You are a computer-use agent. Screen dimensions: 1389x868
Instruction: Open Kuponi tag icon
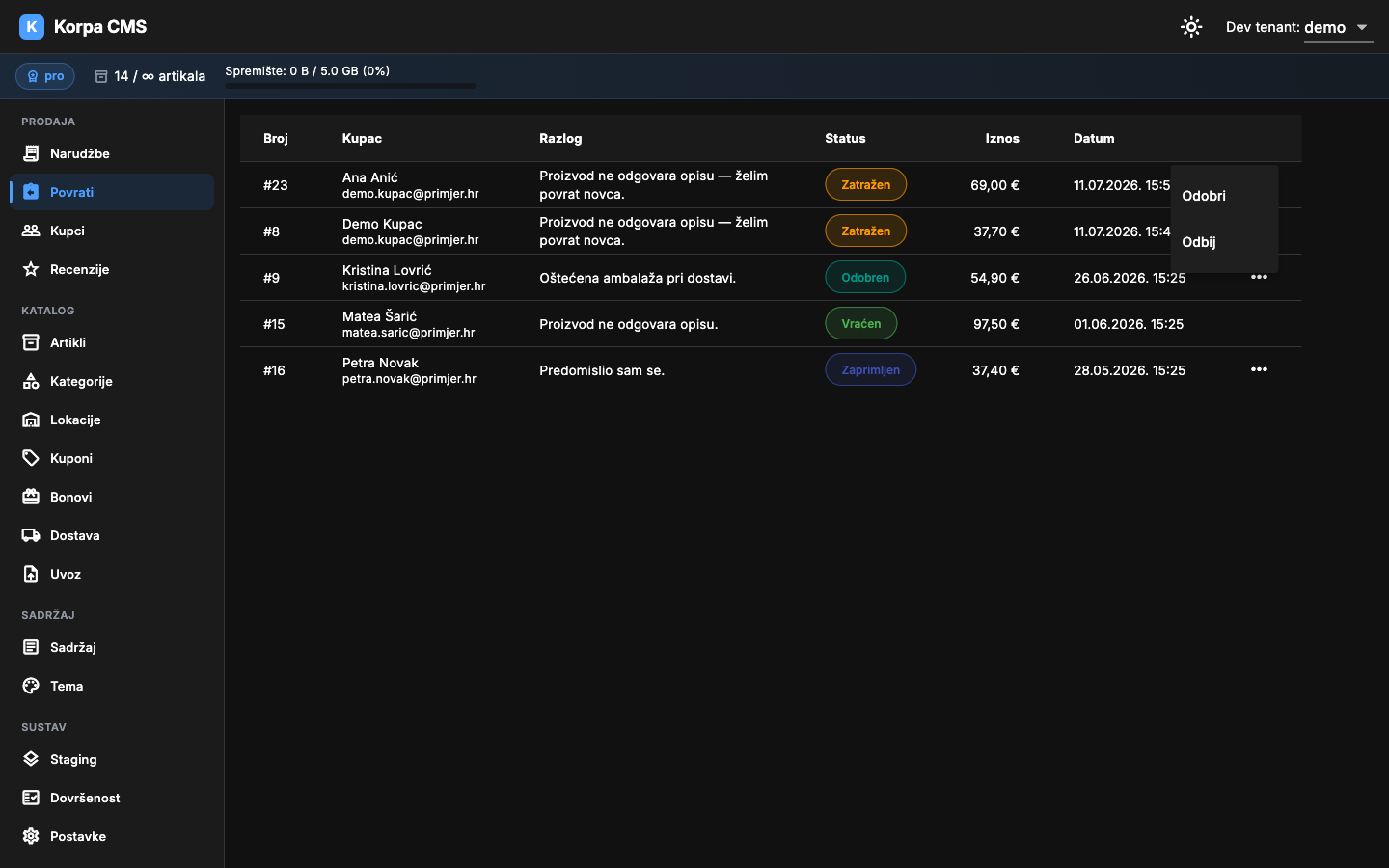[x=31, y=458]
